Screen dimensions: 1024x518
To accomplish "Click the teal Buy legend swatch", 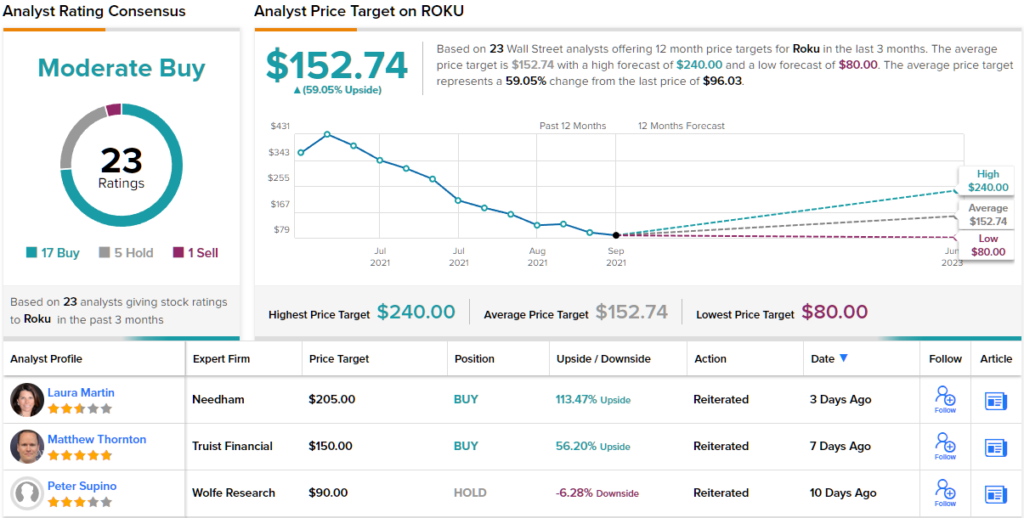I will point(31,253).
